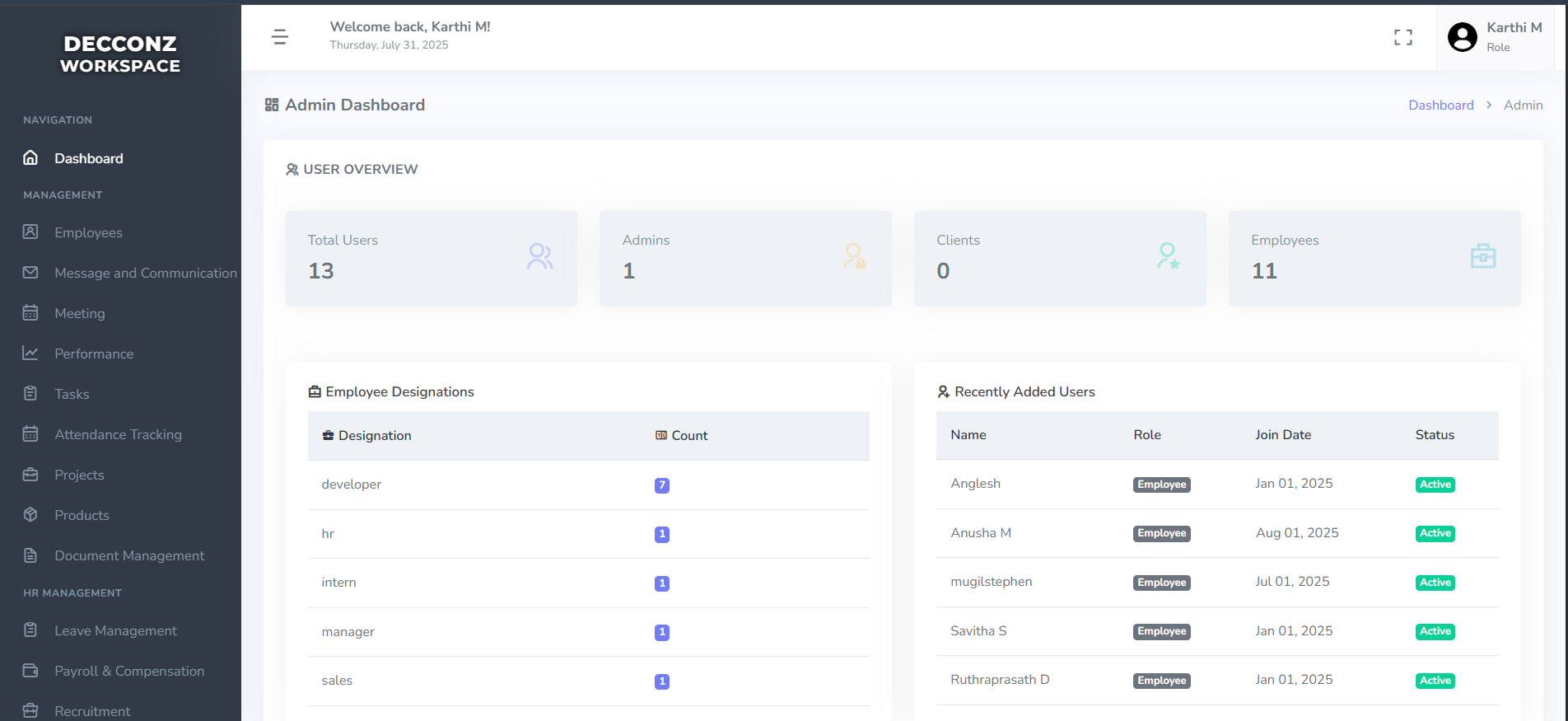Click the Attendance Tracking calendar icon

(x=30, y=433)
